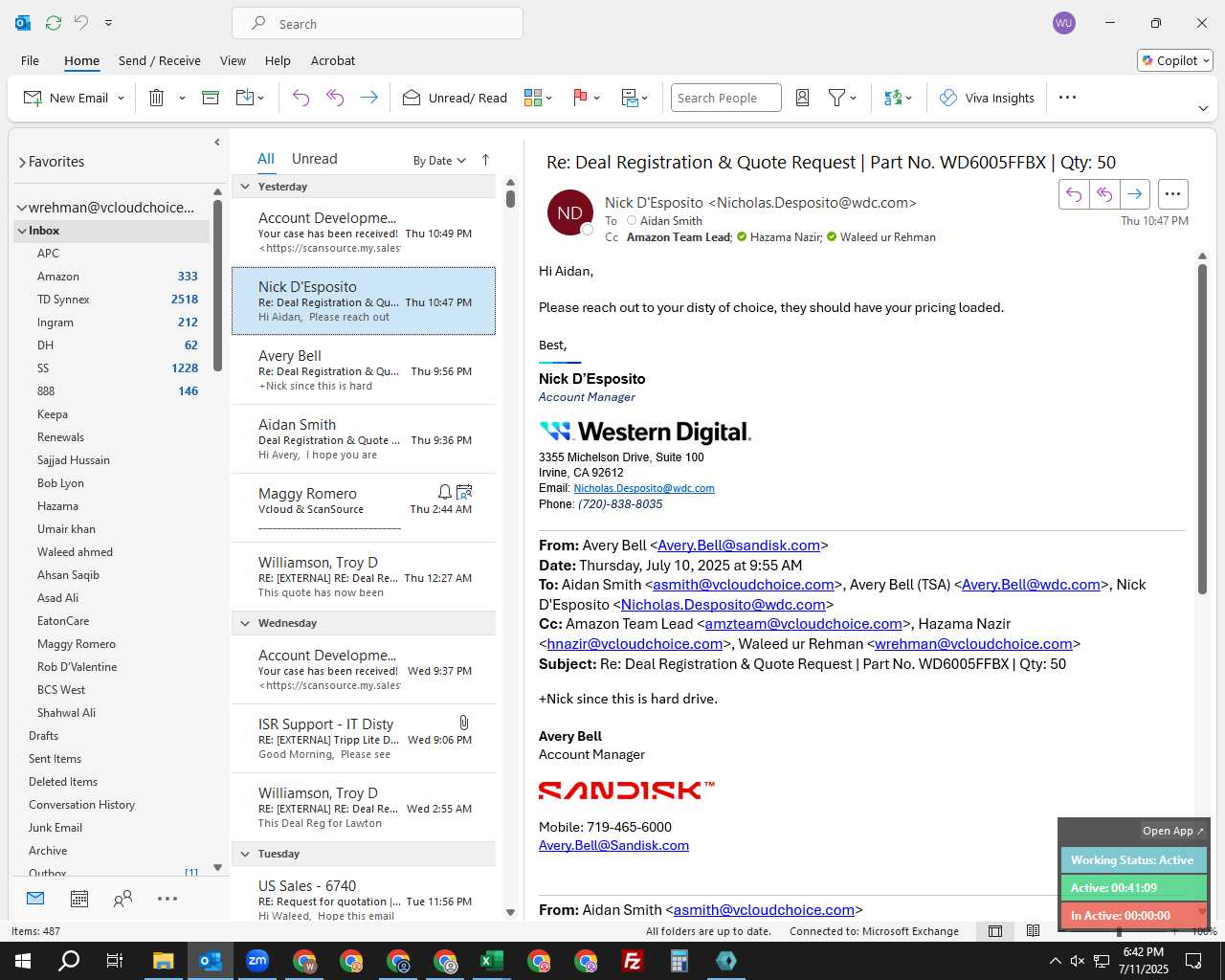Collapse the Tuesday message group

coord(245,854)
